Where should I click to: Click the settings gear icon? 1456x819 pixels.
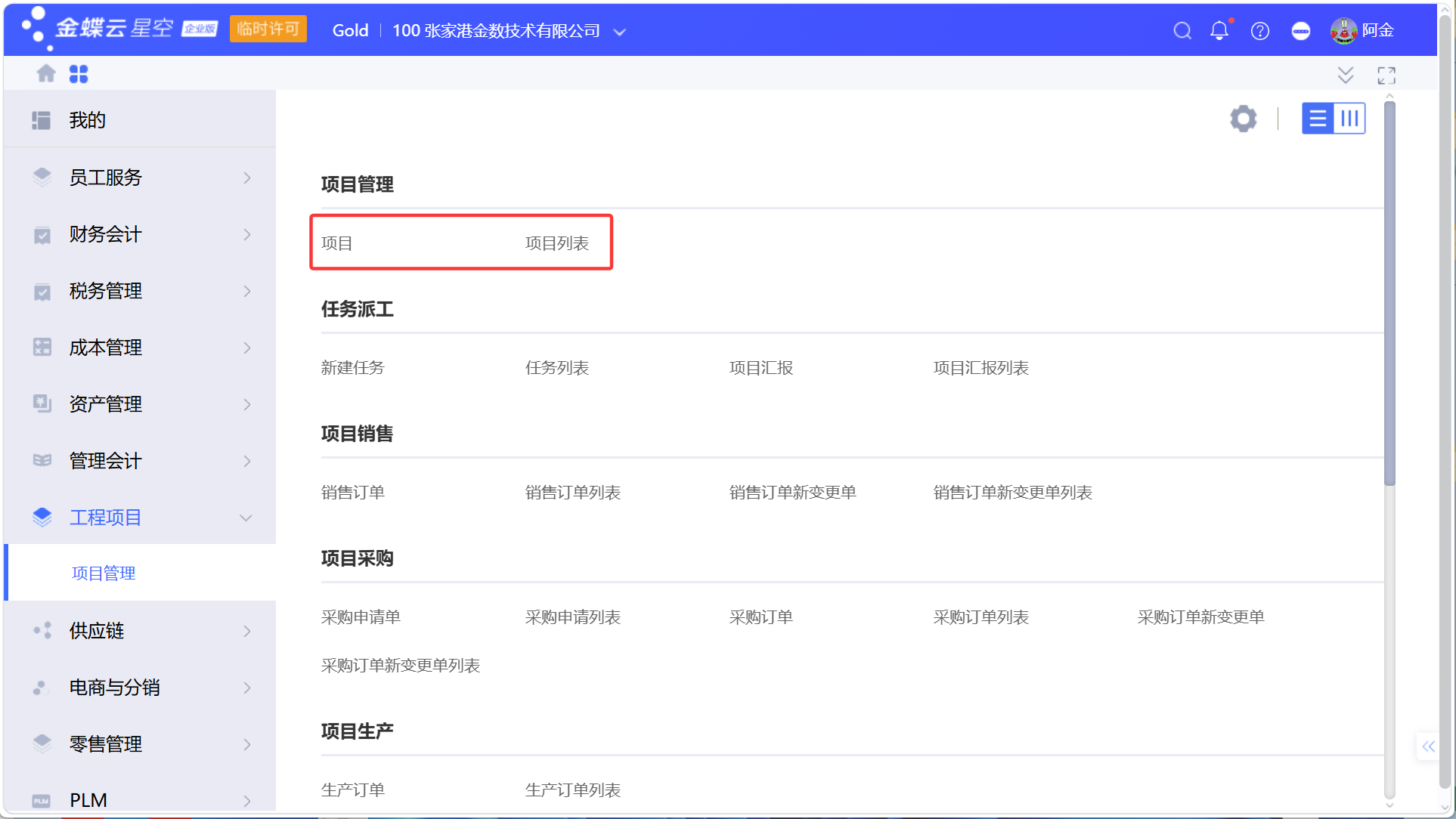click(1244, 119)
